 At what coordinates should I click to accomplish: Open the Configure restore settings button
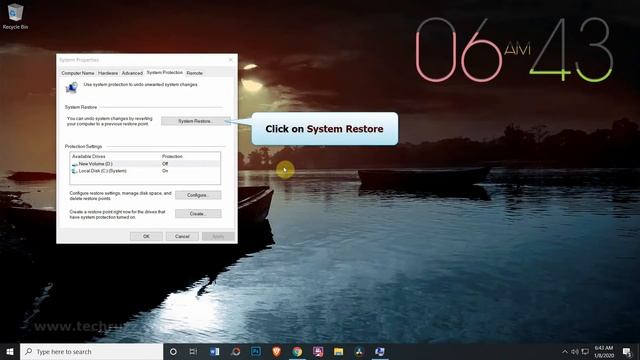tap(198, 195)
